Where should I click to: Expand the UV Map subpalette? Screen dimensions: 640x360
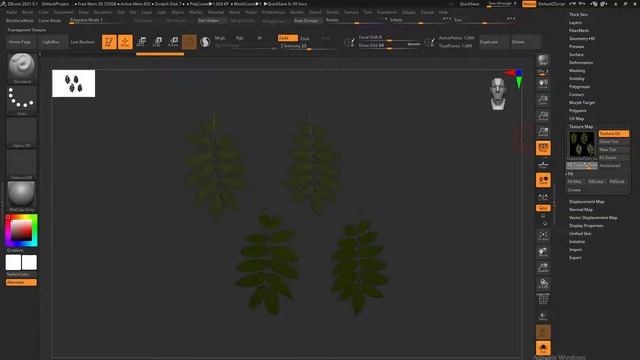576,118
